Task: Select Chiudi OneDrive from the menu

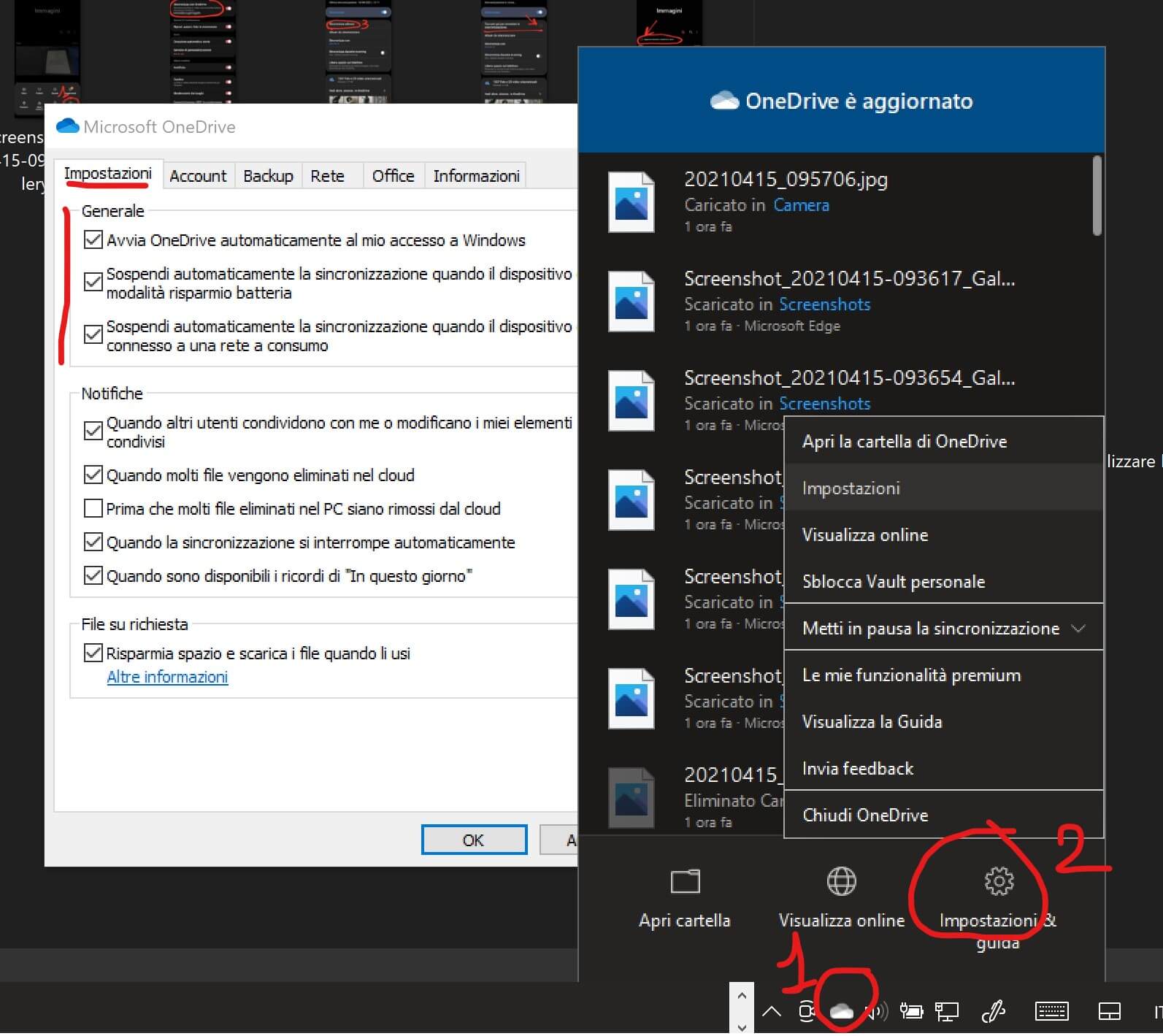Action: click(865, 815)
